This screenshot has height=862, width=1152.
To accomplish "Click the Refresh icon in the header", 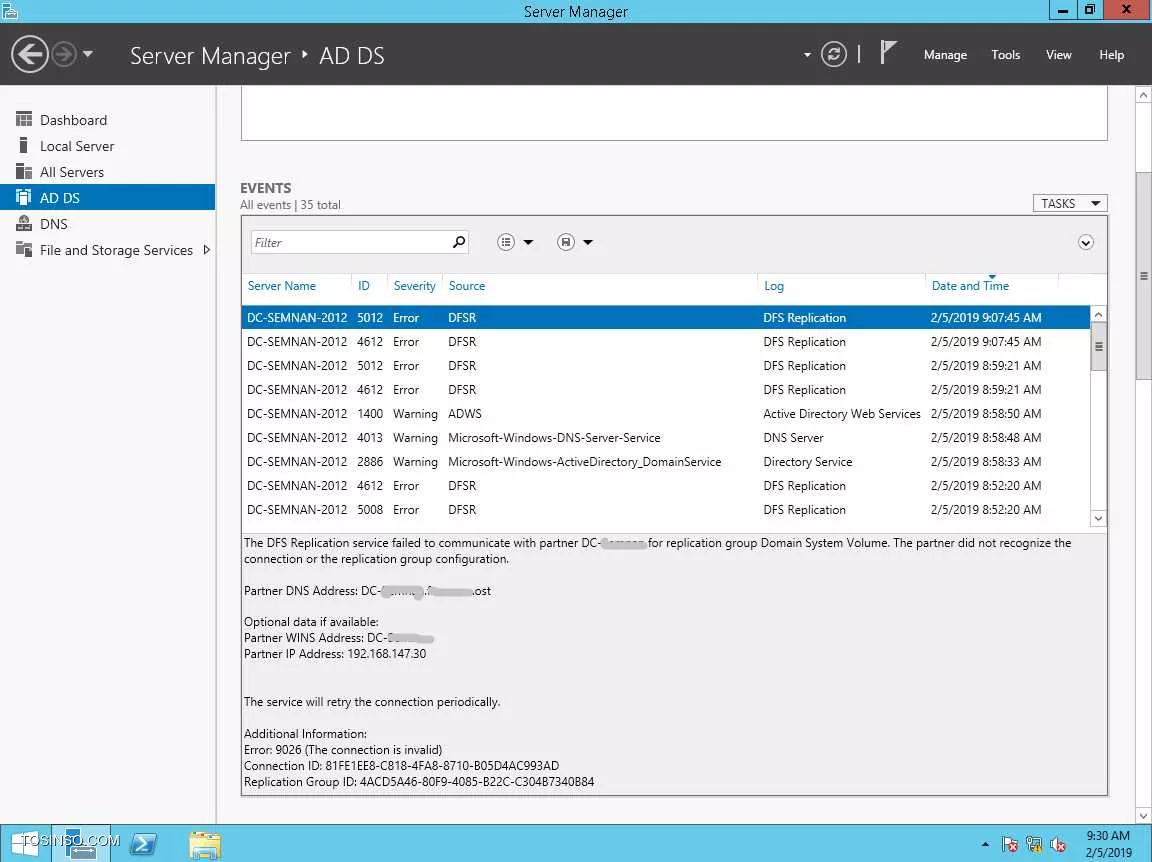I will pyautogui.click(x=833, y=54).
